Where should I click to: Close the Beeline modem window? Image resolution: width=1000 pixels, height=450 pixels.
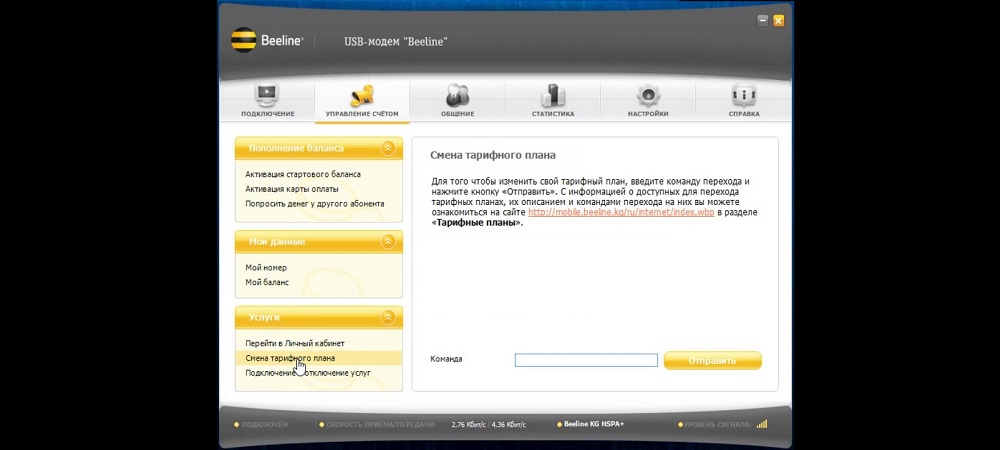point(779,20)
